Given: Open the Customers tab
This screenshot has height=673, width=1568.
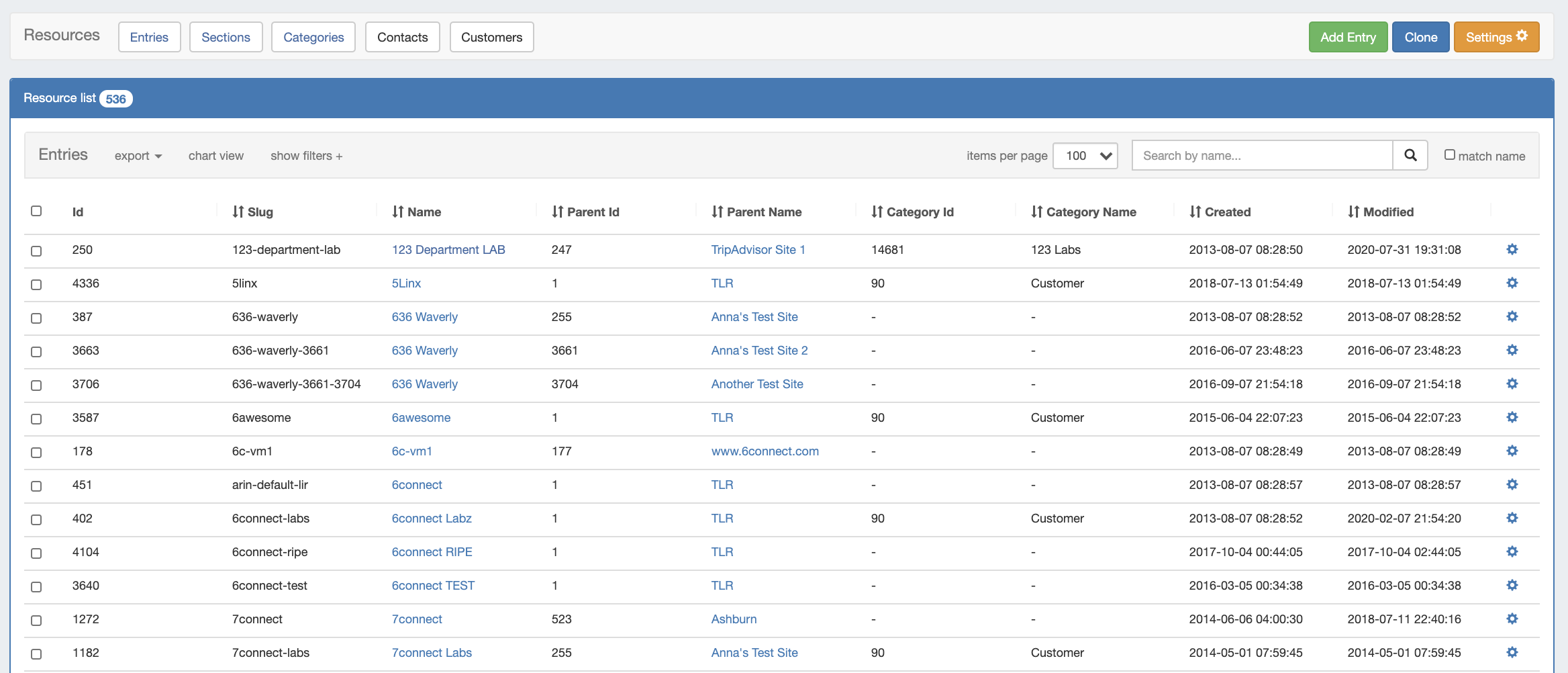Looking at the screenshot, I should 491,37.
